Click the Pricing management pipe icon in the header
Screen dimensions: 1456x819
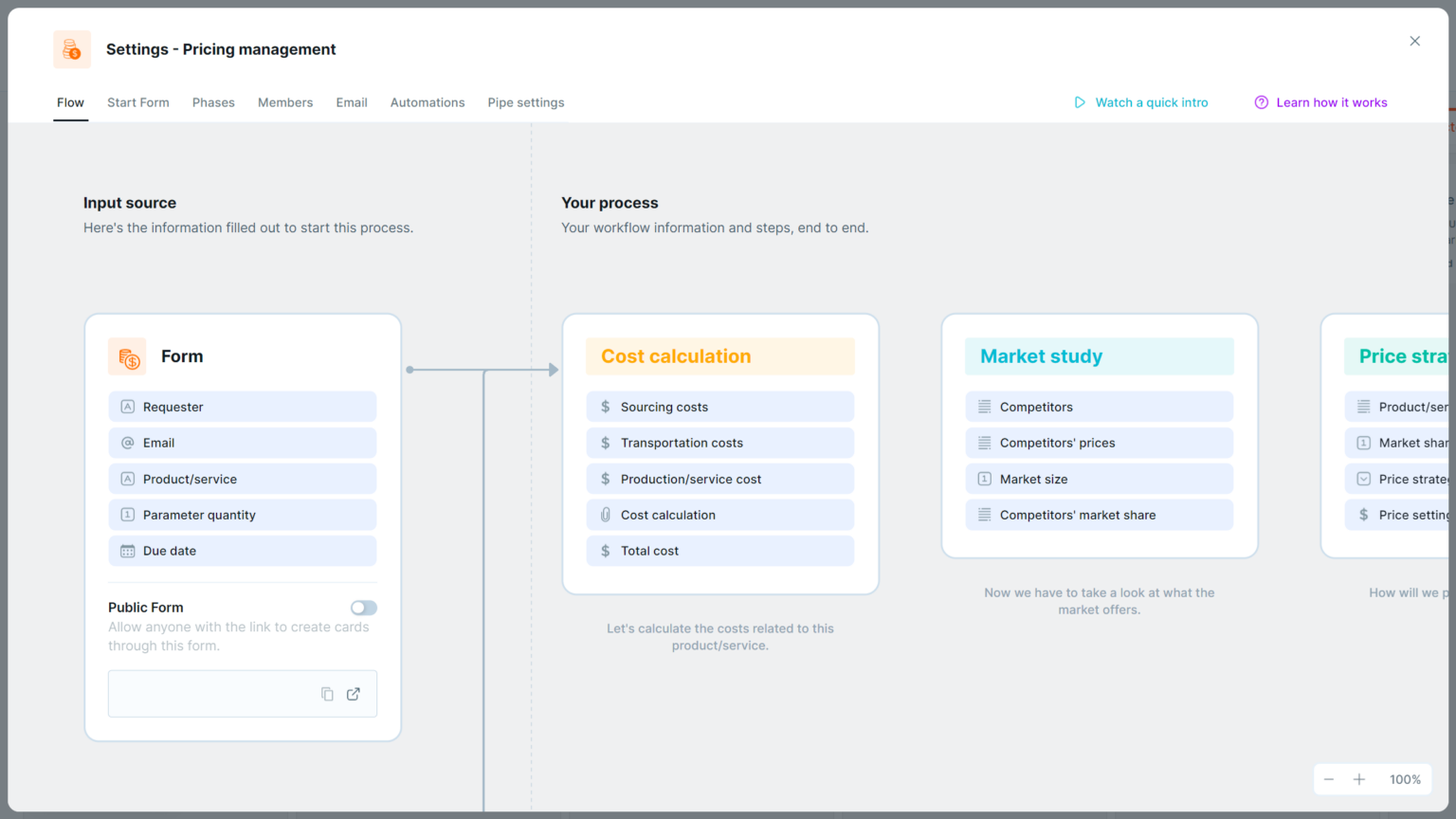tap(71, 49)
